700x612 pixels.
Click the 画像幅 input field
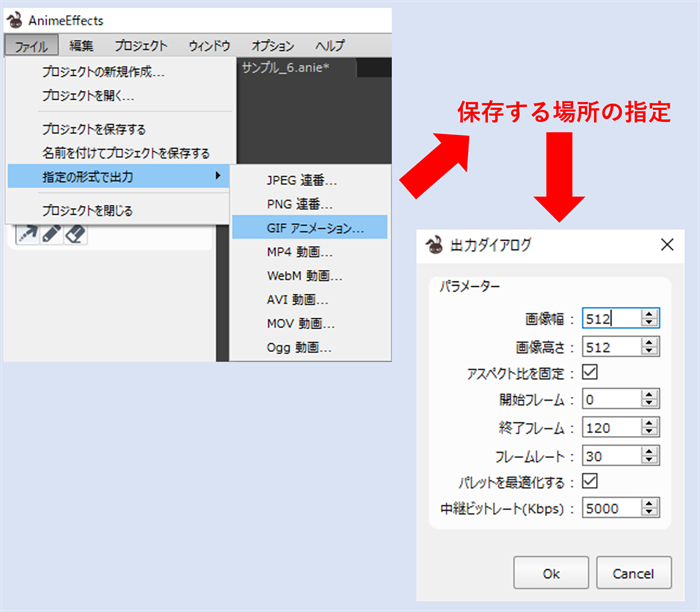[x=612, y=319]
